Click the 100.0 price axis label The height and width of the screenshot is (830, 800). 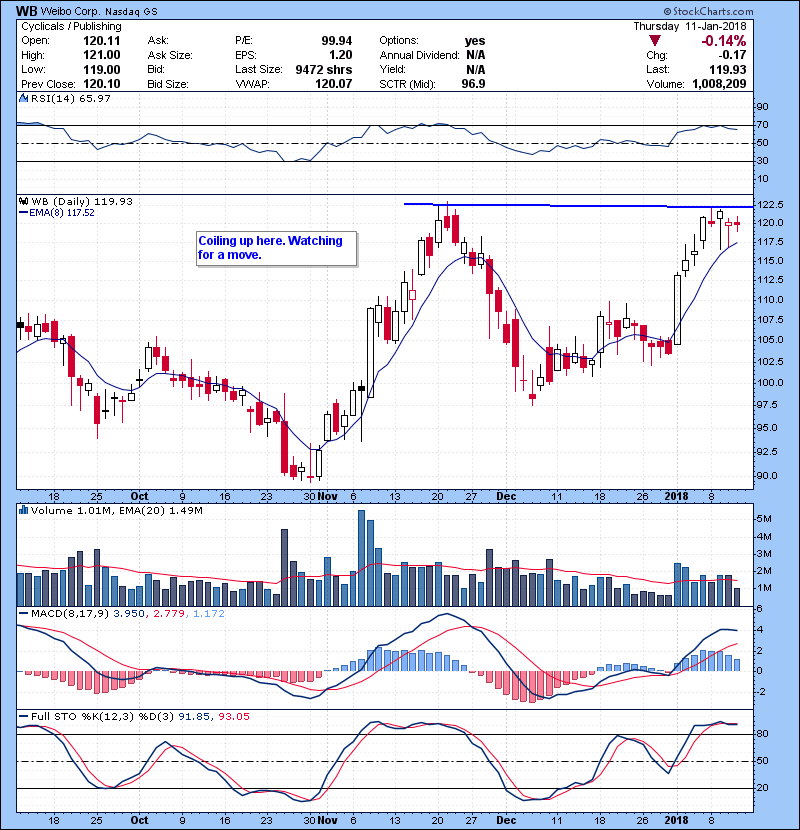coord(770,382)
